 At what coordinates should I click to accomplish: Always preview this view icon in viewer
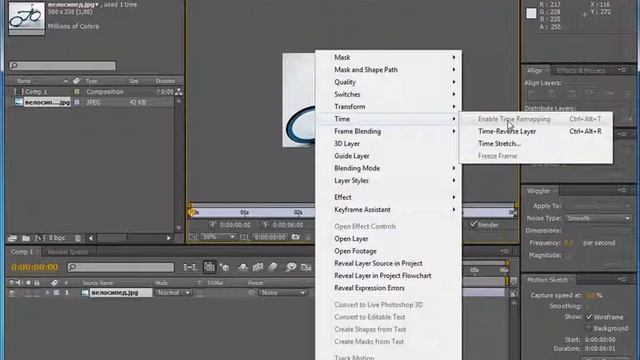point(193,237)
